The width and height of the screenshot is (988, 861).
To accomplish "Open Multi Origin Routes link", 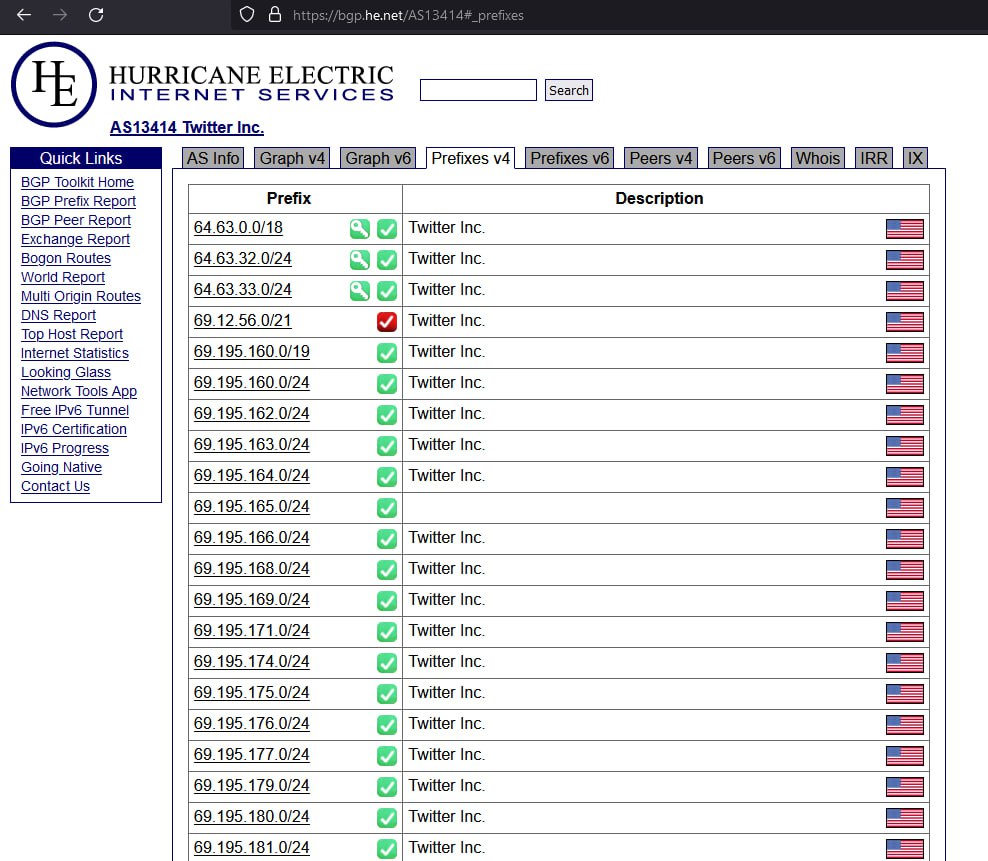I will pos(81,296).
